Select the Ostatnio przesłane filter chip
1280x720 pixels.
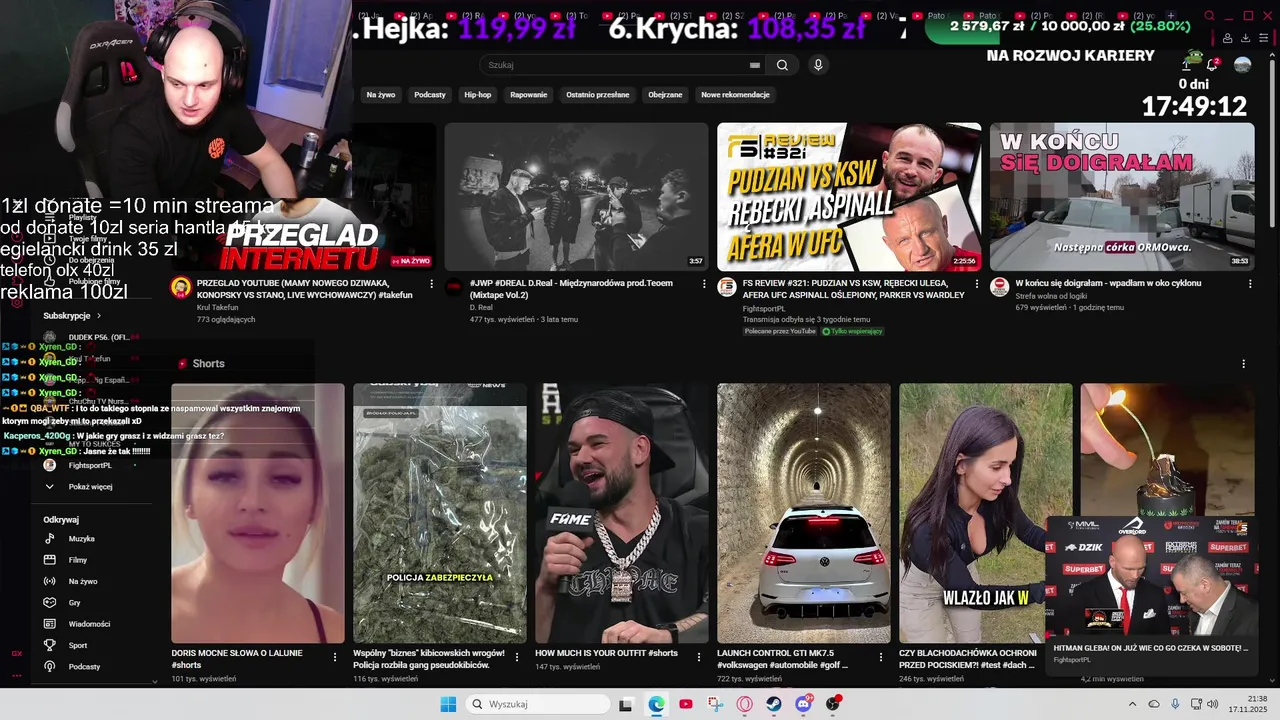(x=598, y=94)
